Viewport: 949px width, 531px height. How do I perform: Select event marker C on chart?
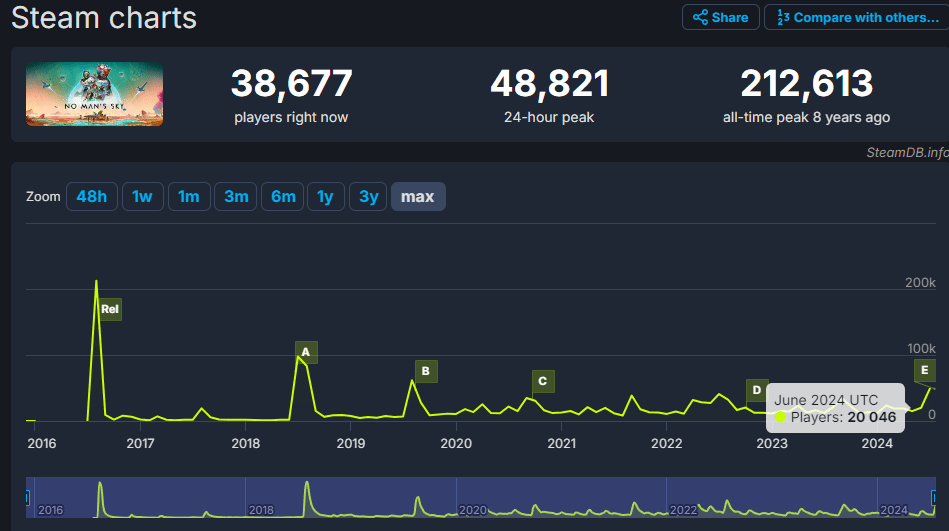click(542, 381)
